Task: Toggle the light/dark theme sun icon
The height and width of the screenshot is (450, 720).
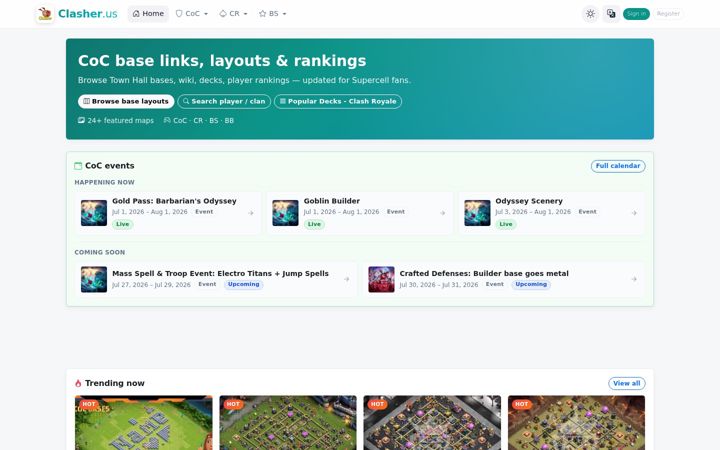Action: 591,14
